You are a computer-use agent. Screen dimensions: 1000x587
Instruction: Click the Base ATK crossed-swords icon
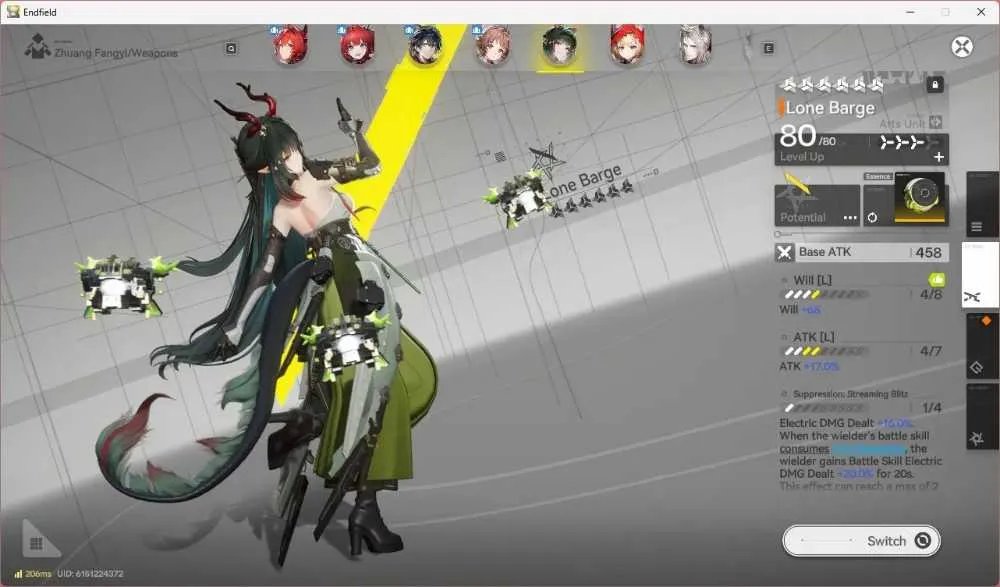coord(784,253)
